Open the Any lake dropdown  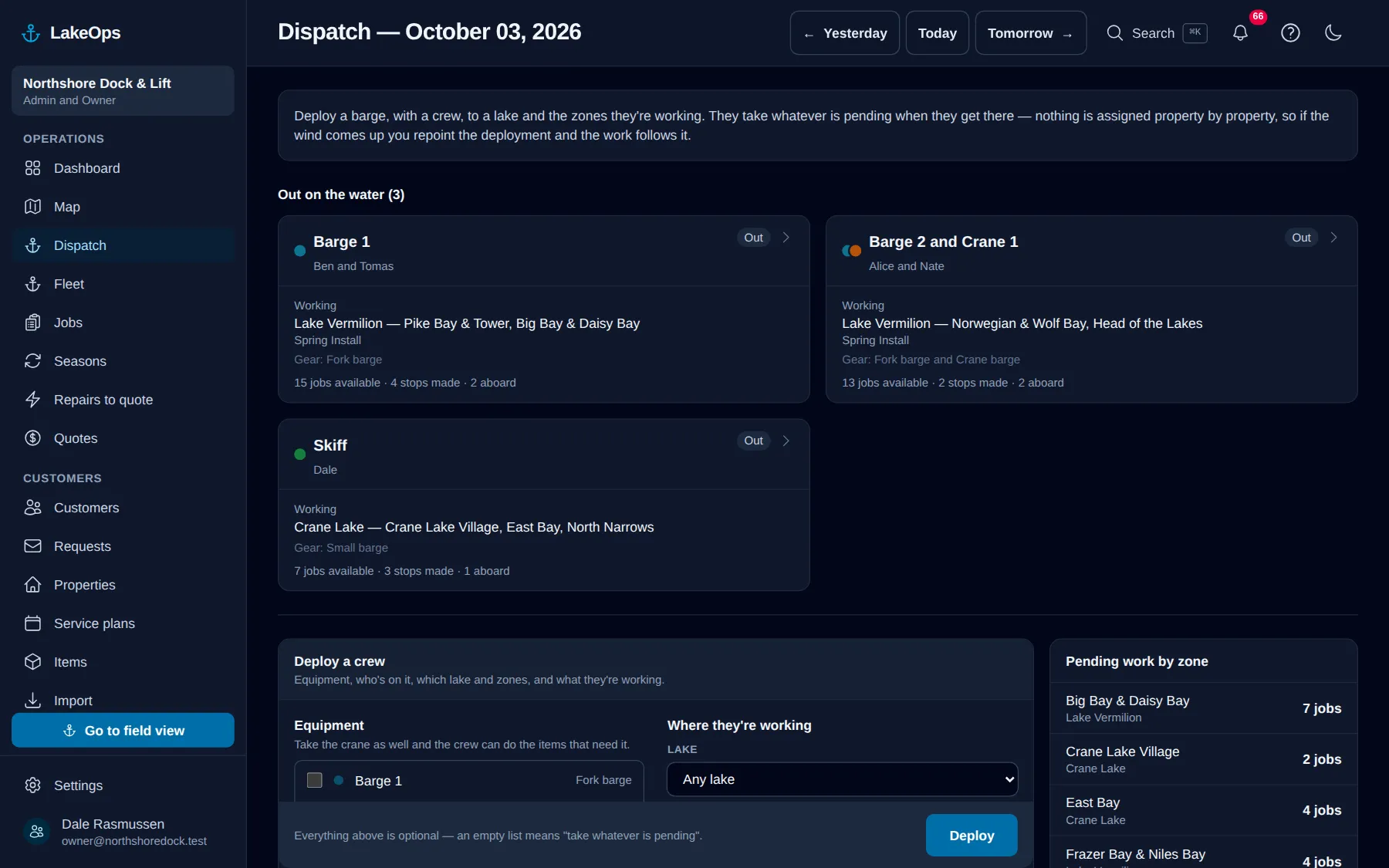(x=843, y=779)
